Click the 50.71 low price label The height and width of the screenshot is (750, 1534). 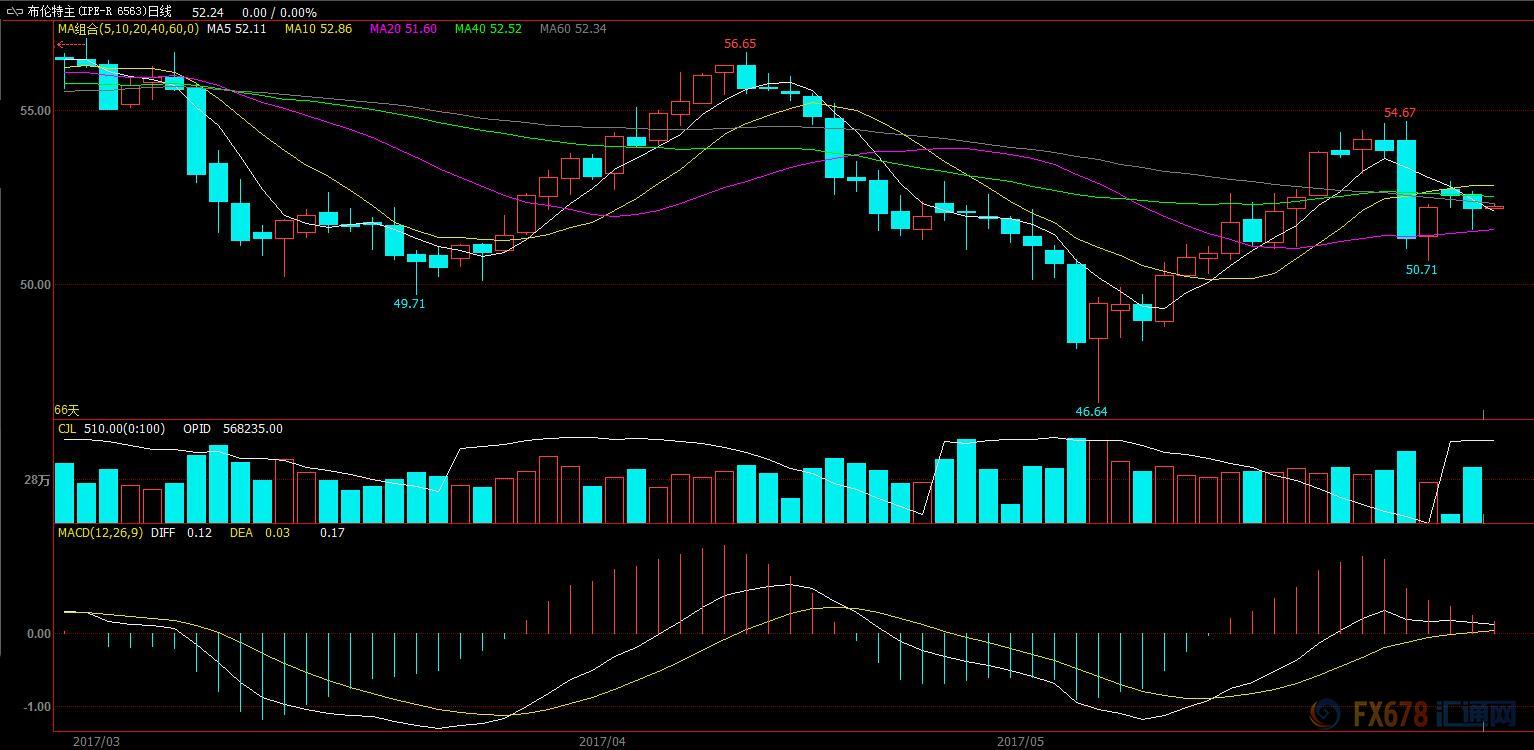(x=1421, y=269)
